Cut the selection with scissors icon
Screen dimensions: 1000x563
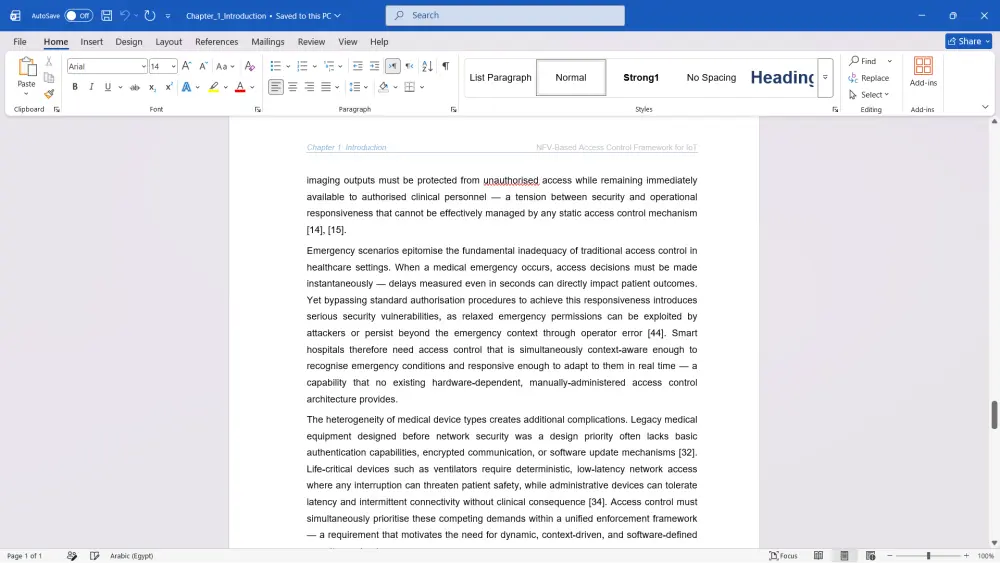49,62
